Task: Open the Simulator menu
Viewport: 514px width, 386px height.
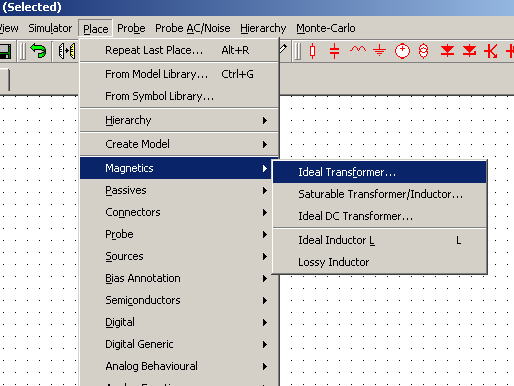Action: click(50, 28)
